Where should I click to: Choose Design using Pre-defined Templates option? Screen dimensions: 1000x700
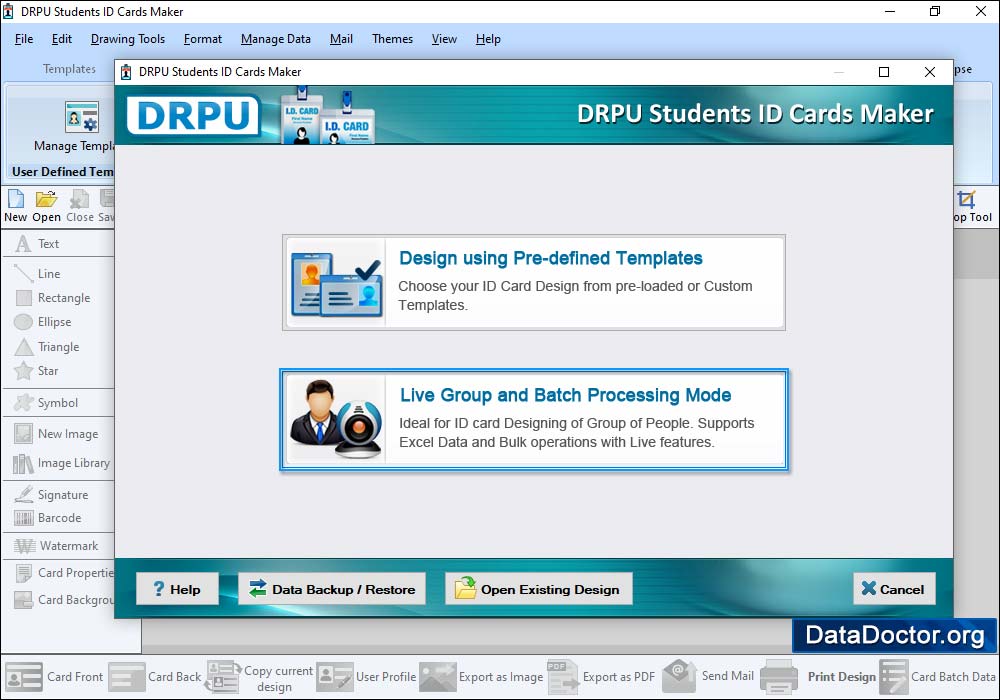pos(534,282)
